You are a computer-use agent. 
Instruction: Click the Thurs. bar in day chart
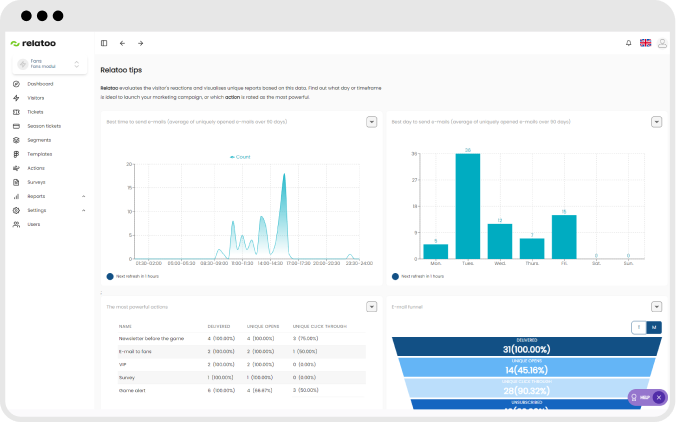[532, 249]
